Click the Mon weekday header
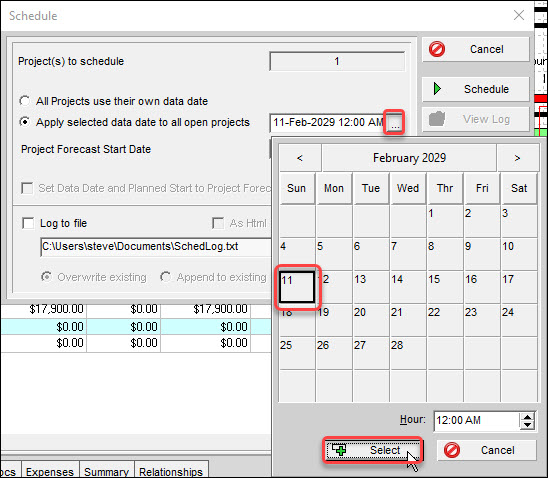The height and width of the screenshot is (478, 548). [x=334, y=188]
